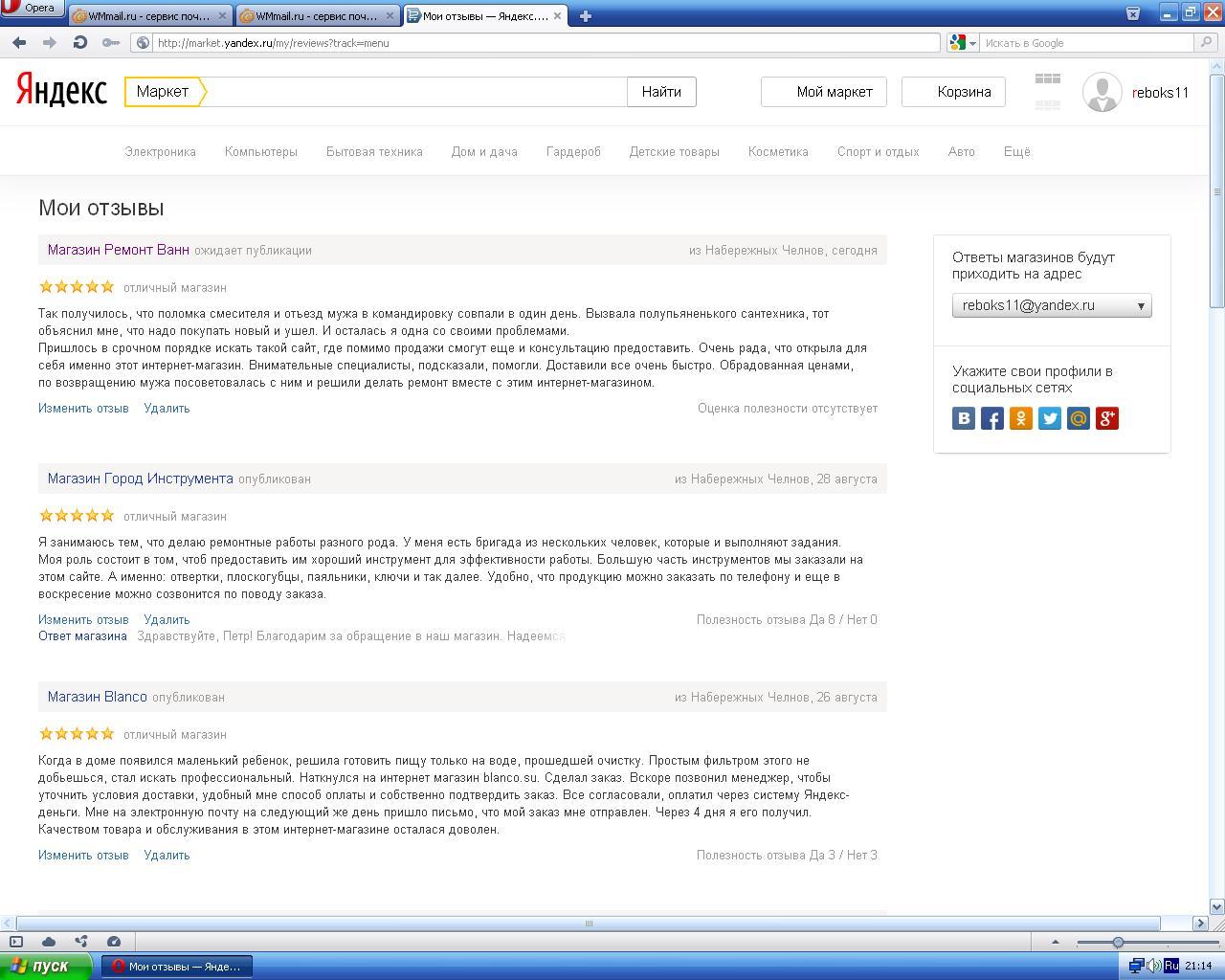Open the reboks11@yandex.ru address dropdown
Screen dimensions: 1225x980
(1052, 305)
